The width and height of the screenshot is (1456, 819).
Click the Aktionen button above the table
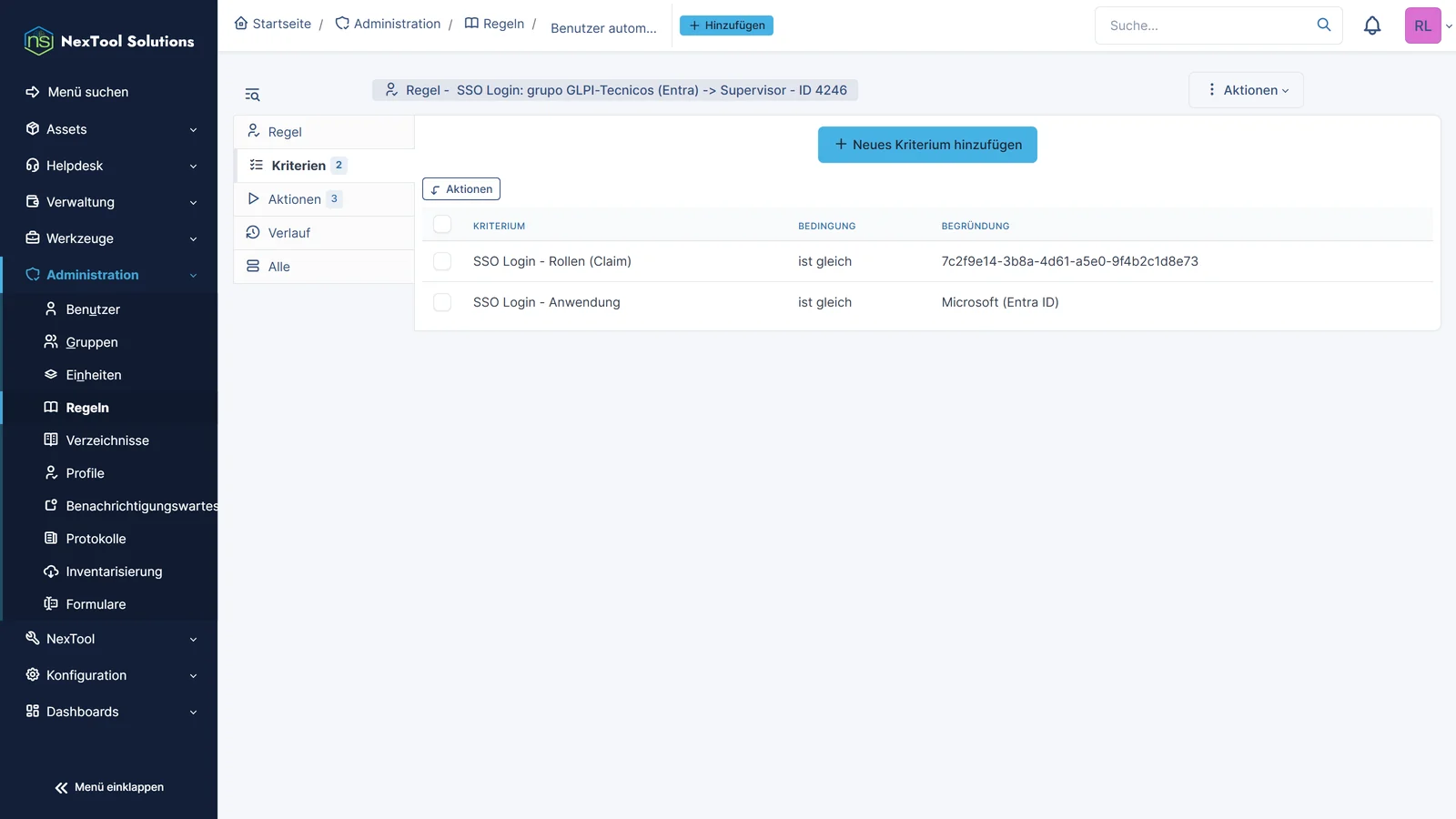(x=461, y=189)
